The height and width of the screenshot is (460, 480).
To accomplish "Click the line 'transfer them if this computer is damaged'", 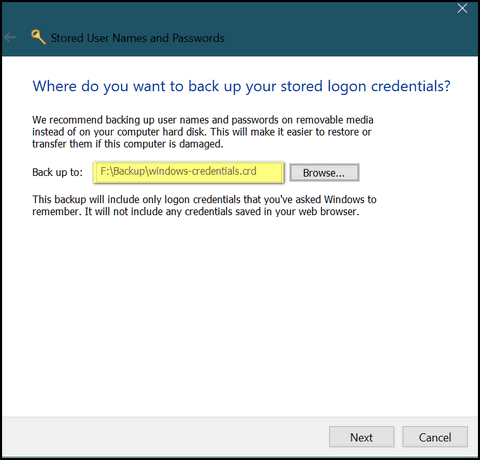I will point(128,144).
